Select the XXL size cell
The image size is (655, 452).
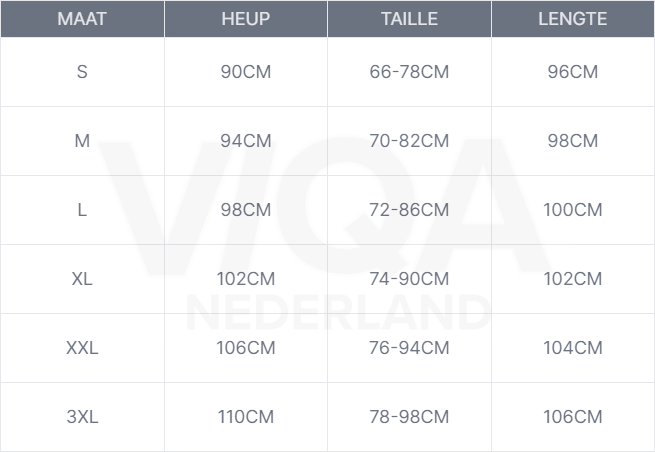[x=82, y=348]
